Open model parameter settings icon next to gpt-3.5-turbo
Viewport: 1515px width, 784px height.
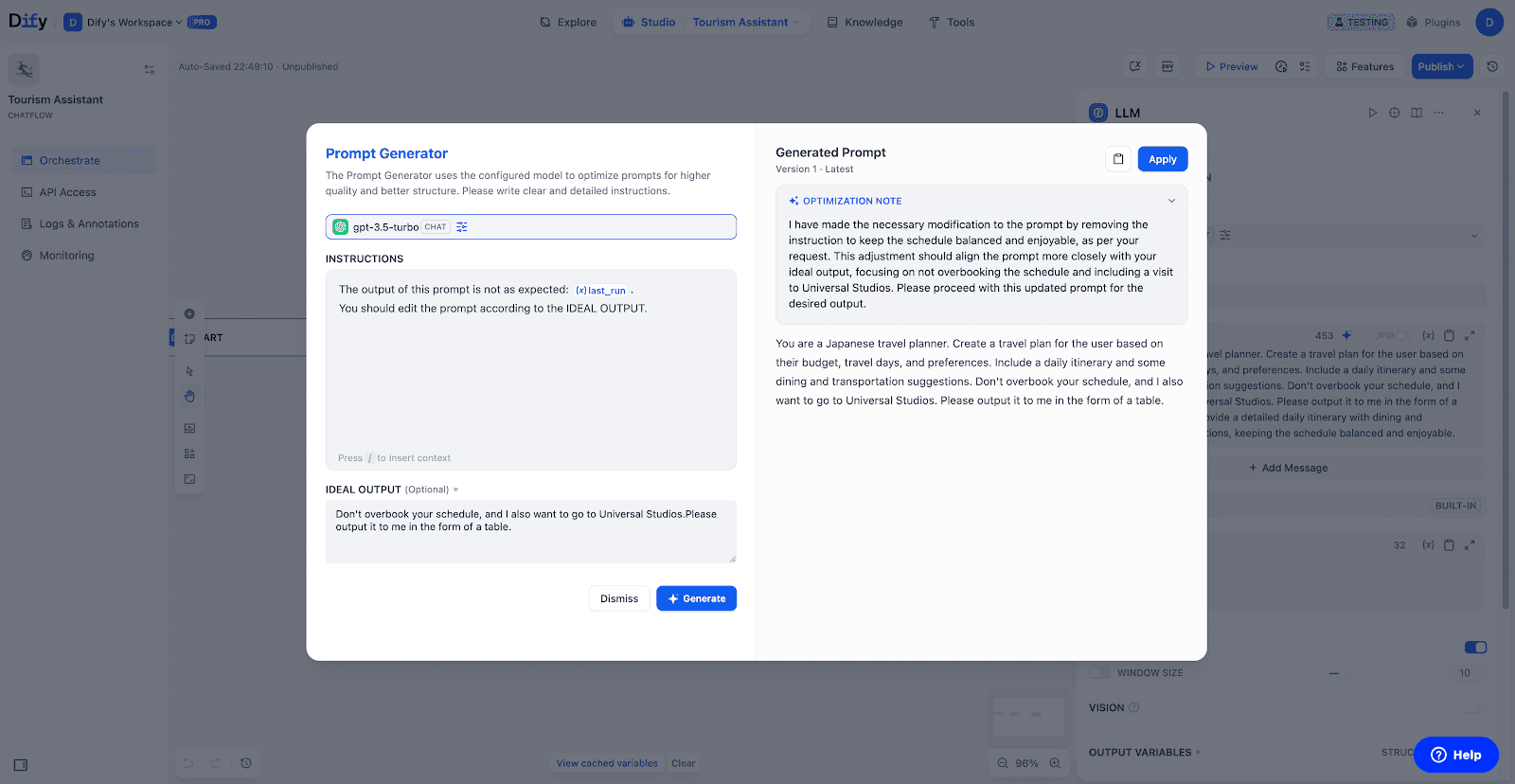click(462, 227)
